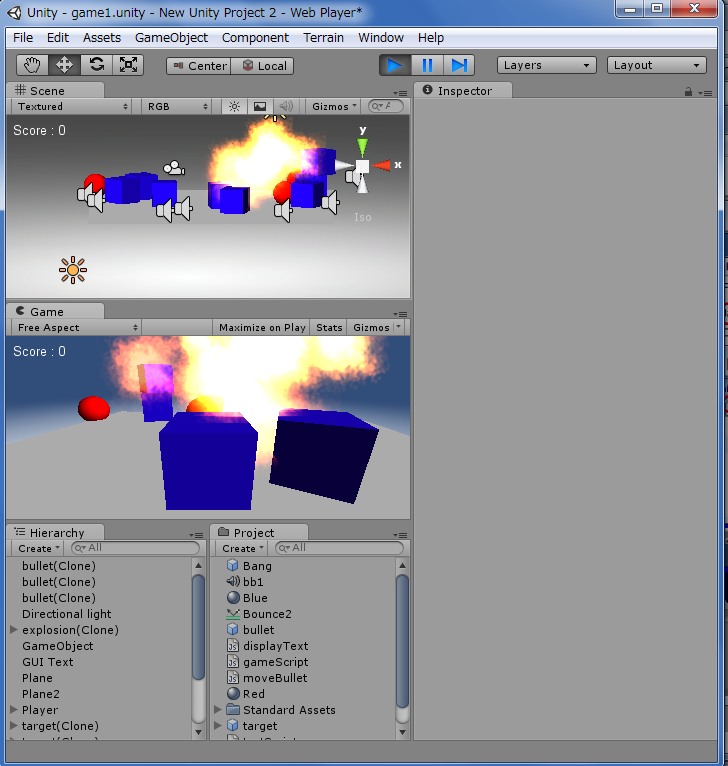Select moveBullet script icon
This screenshot has width=728, height=766.
pos(233,678)
